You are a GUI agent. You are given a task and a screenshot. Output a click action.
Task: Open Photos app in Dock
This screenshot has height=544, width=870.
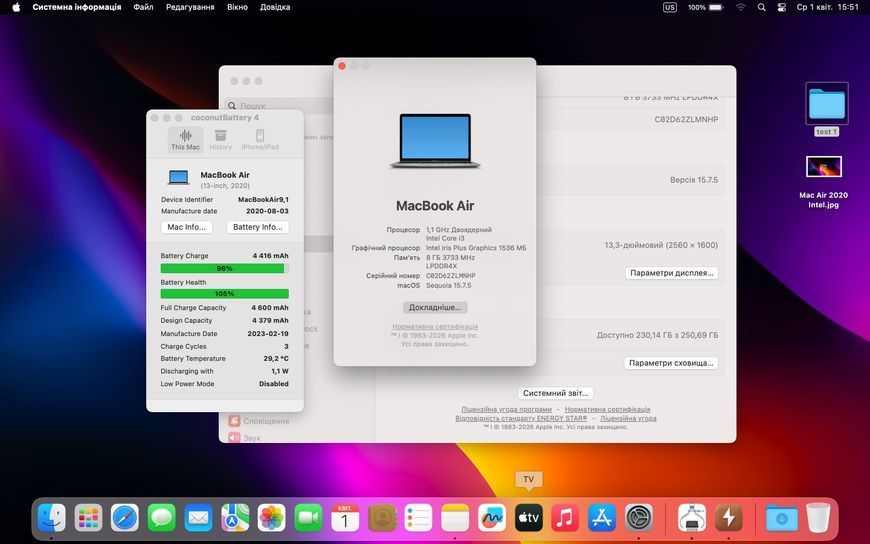271,517
